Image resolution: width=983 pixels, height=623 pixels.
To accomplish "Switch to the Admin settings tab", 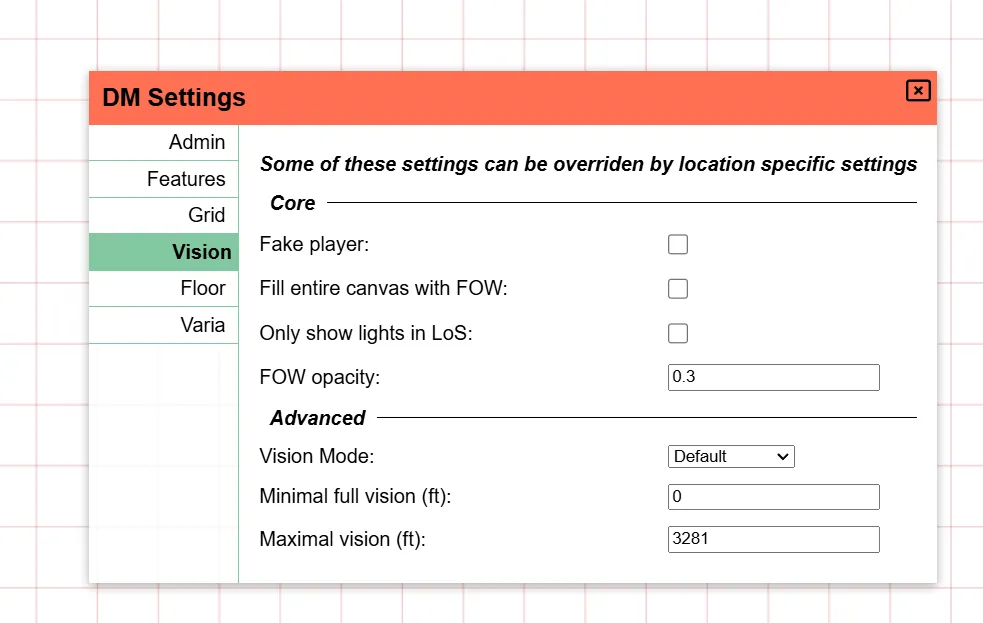I will coord(197,142).
